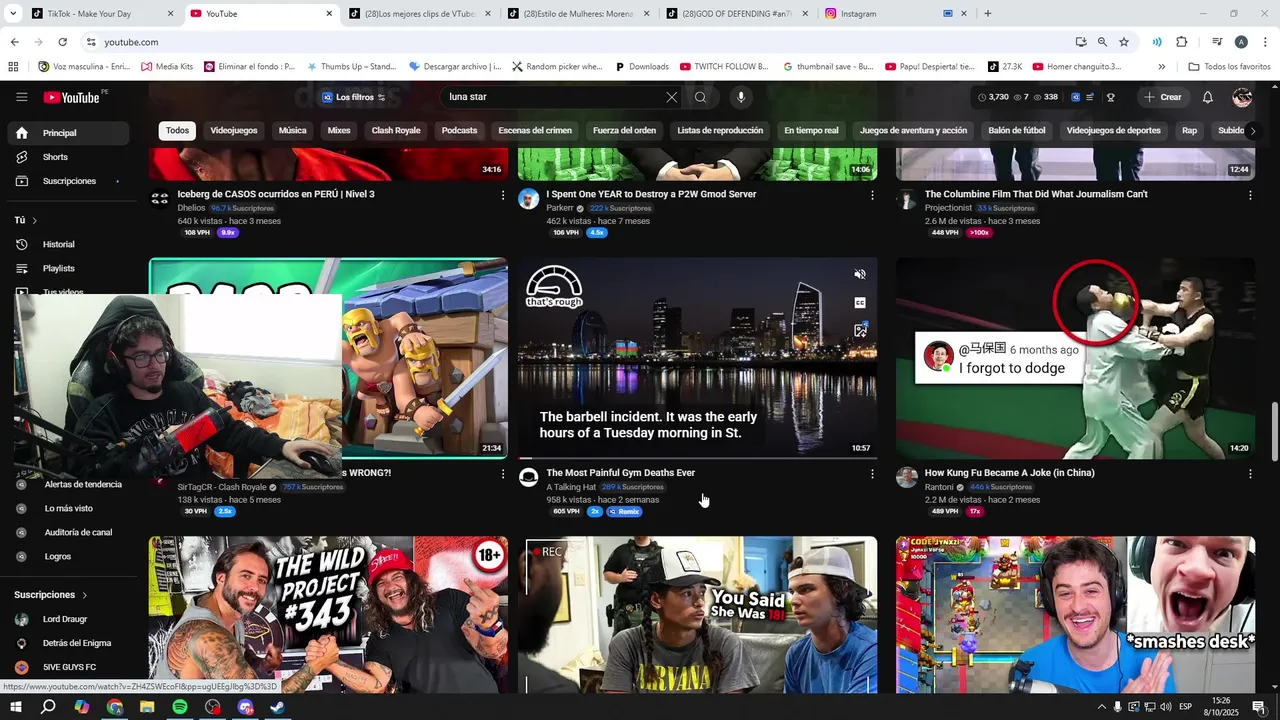Open 'Todos los favoritos' folder

[x=1229, y=67]
